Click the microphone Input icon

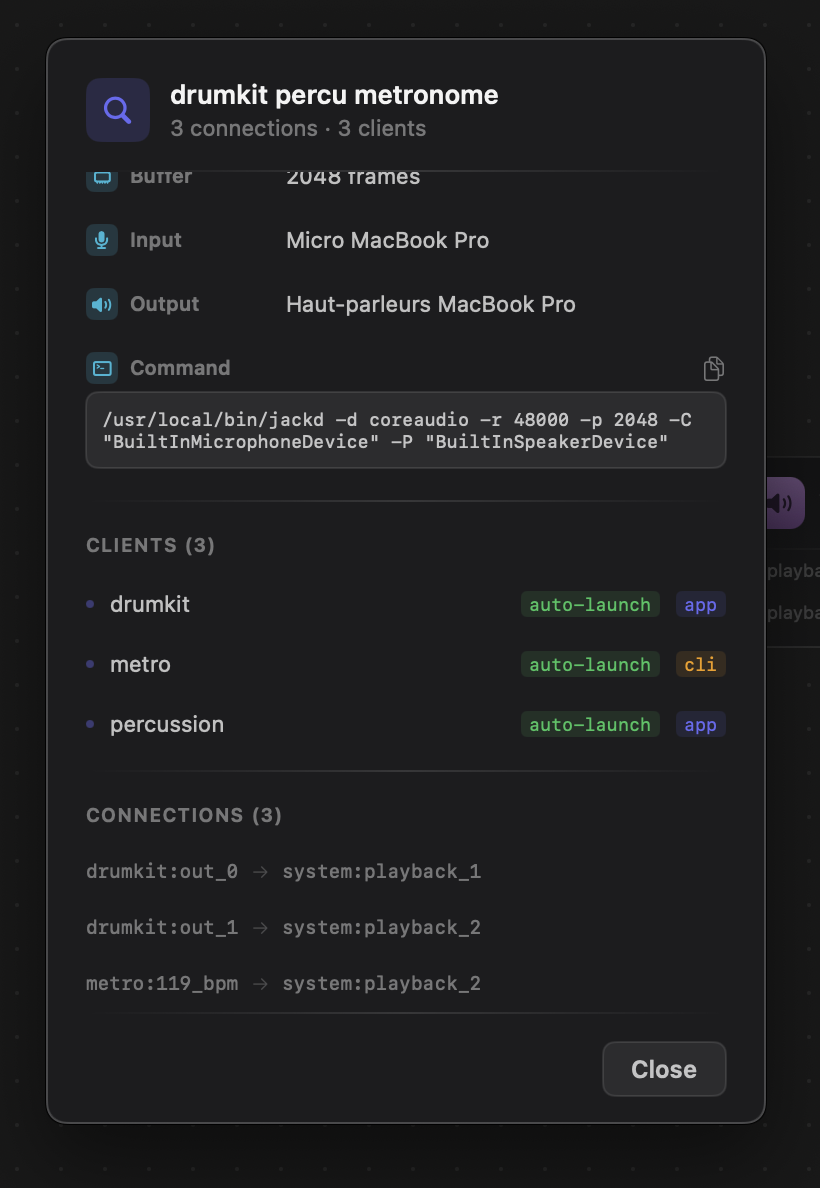point(102,240)
